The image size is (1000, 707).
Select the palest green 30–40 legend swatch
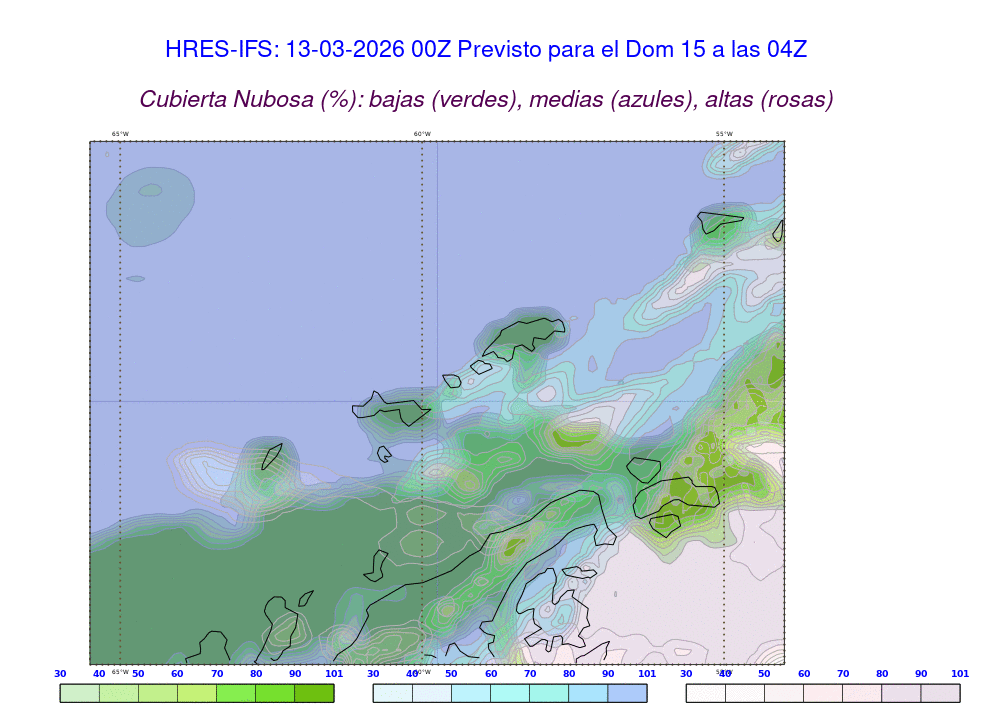click(80, 693)
